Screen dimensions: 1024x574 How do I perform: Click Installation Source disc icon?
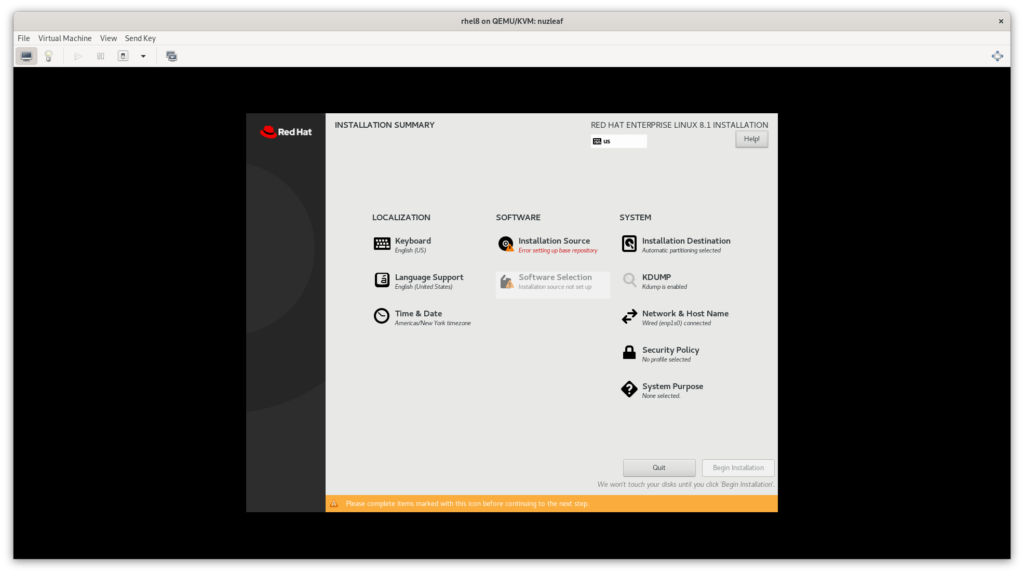(505, 244)
